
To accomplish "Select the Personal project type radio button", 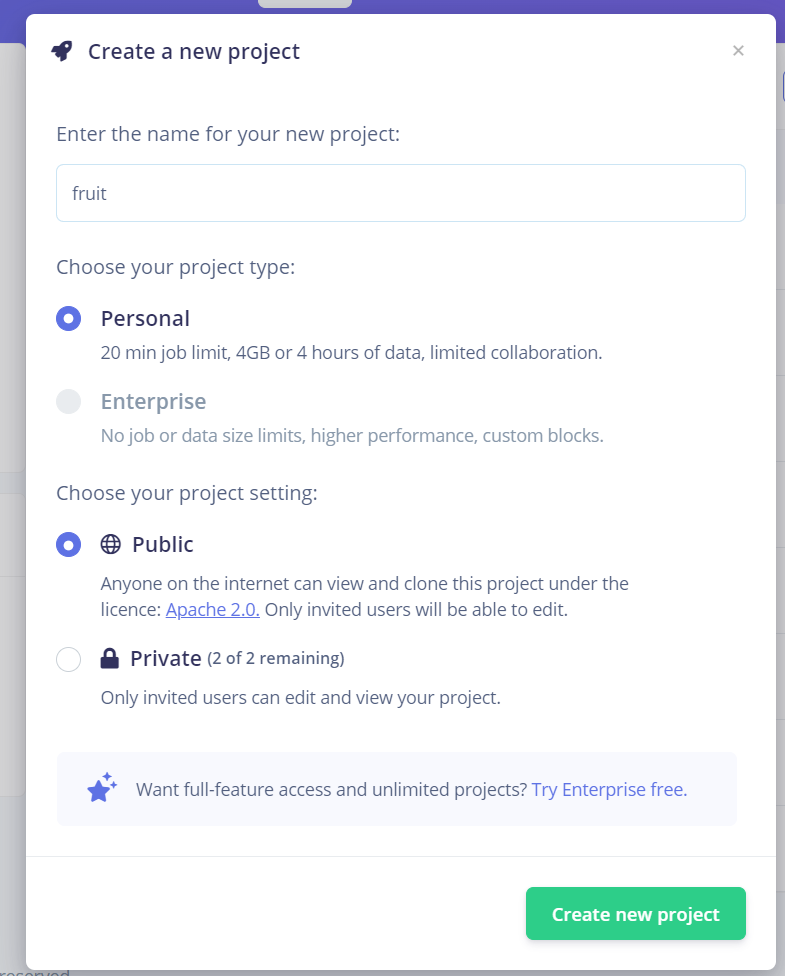I will pyautogui.click(x=68, y=319).
